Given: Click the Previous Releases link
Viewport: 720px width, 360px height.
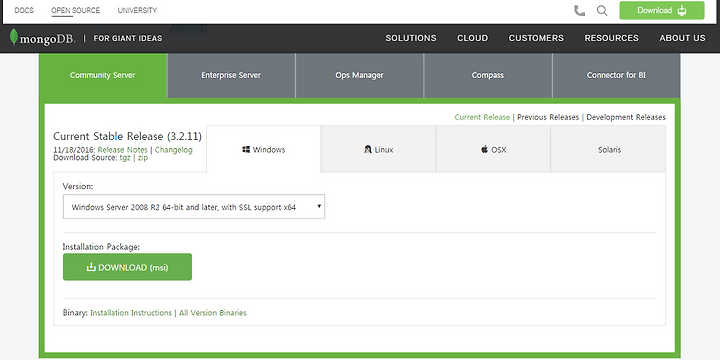Looking at the screenshot, I should [548, 117].
